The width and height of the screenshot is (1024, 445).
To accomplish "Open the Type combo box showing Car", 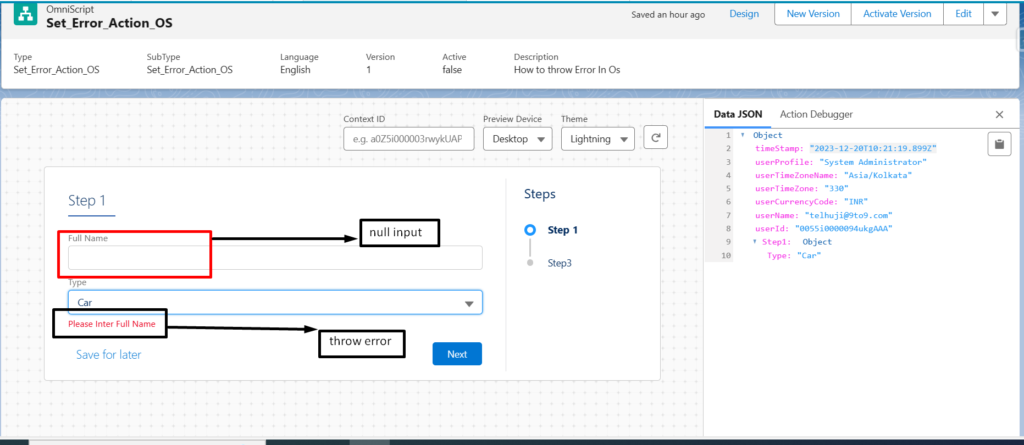I will 275,303.
